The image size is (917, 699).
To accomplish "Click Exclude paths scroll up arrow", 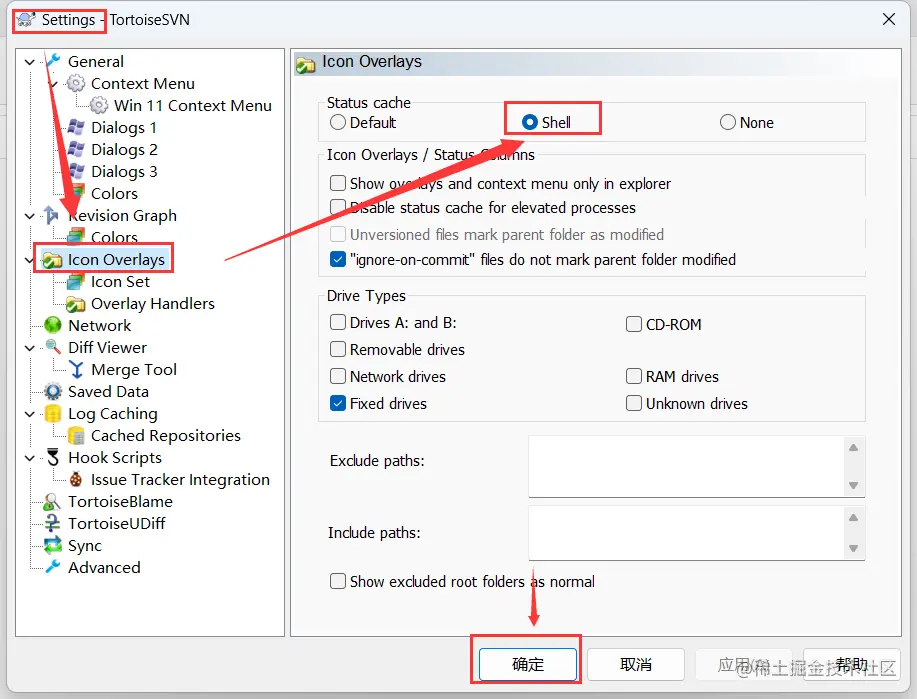I will tap(853, 447).
